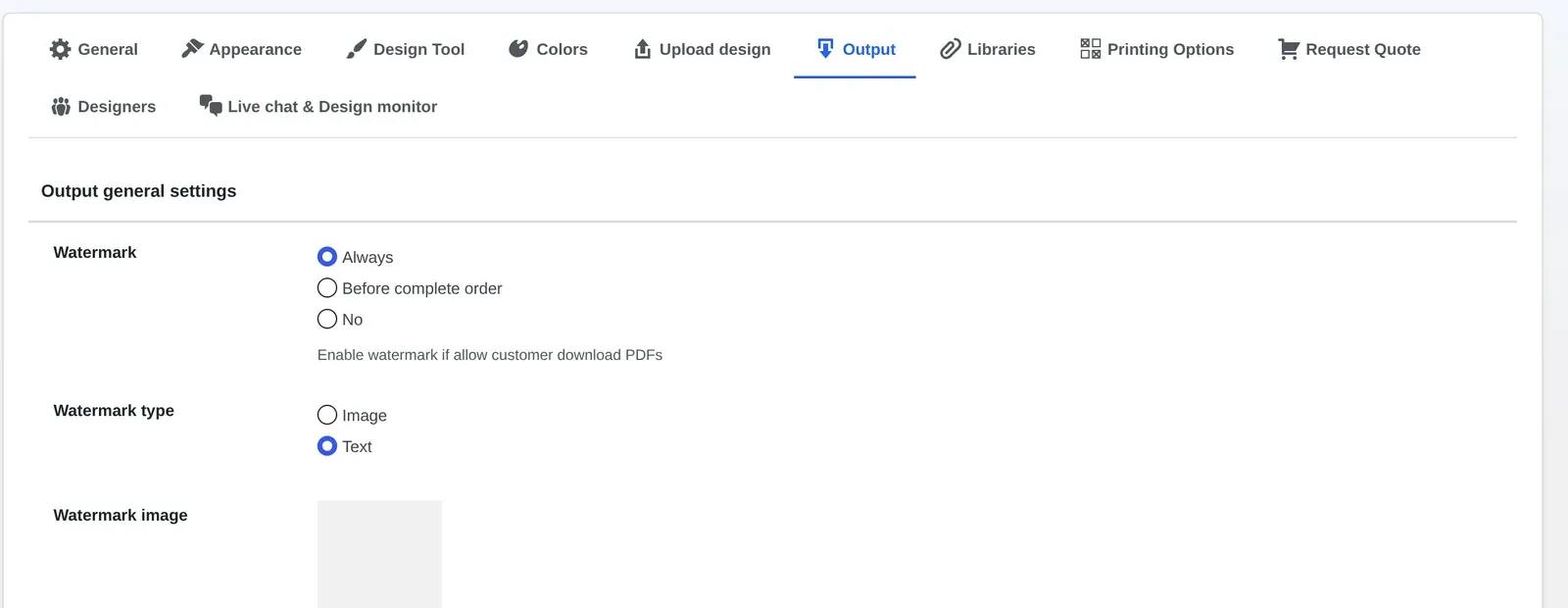Set watermark type to Image
Screen dimensions: 1568x608
click(327, 415)
